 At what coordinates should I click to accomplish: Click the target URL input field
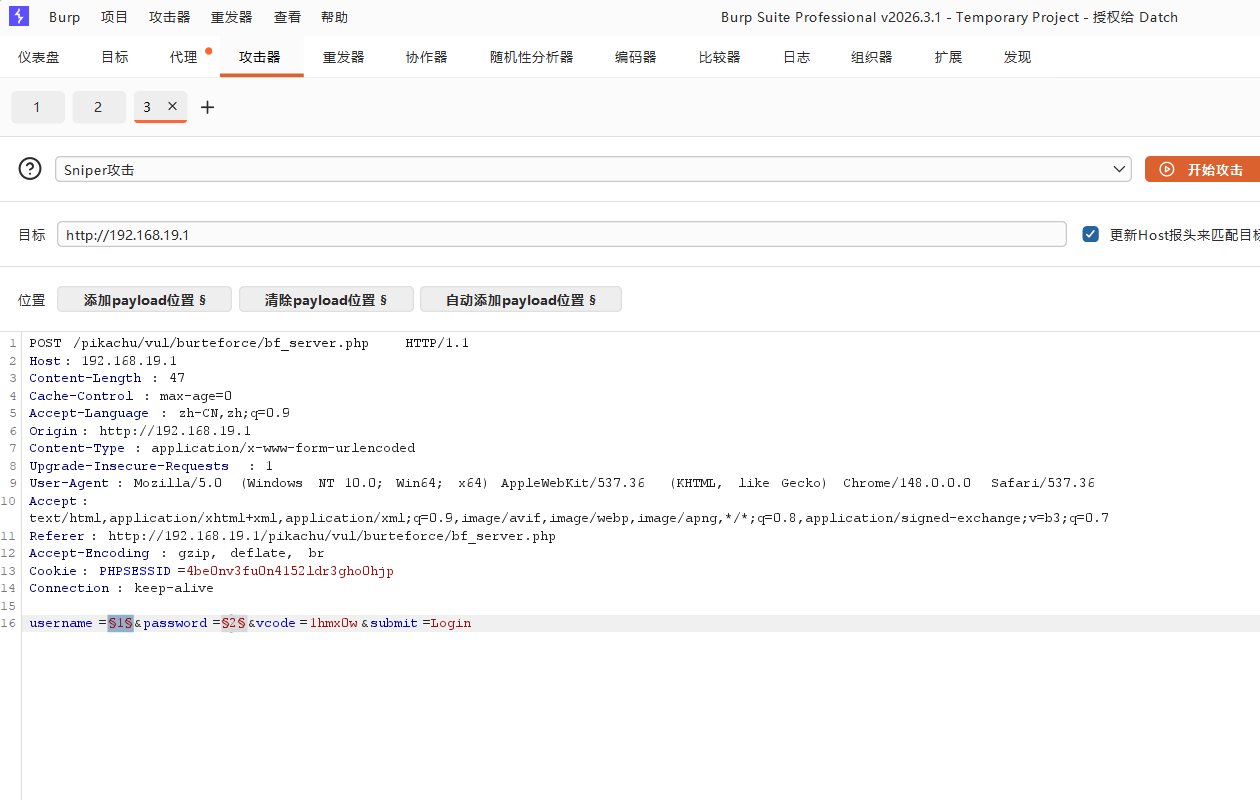(562, 234)
